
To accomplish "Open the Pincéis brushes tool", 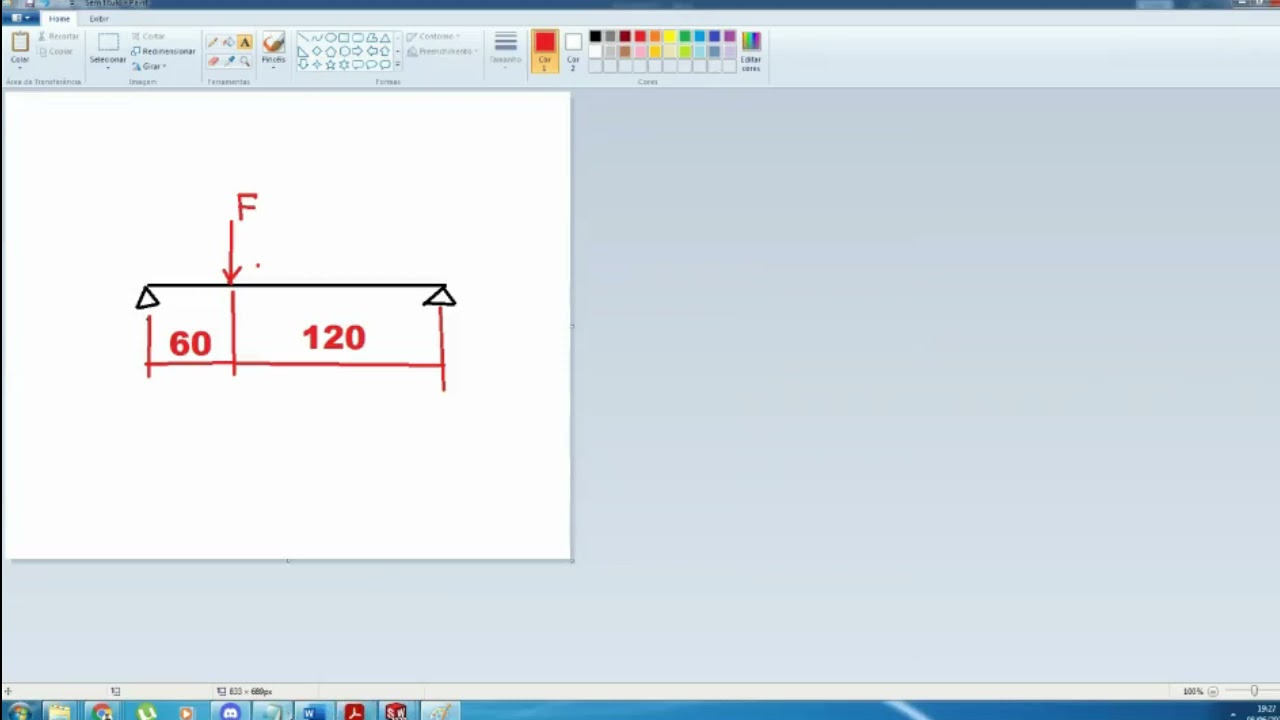I will click(x=273, y=48).
